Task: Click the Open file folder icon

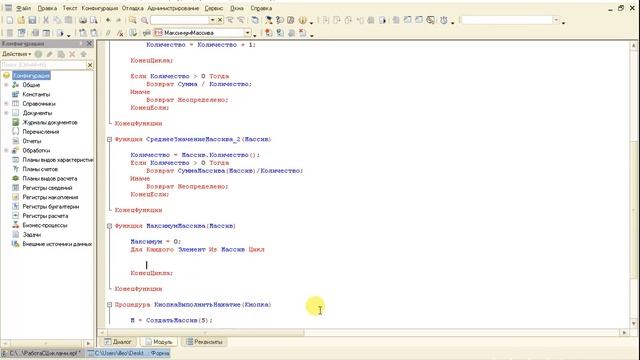Action: pos(21,20)
